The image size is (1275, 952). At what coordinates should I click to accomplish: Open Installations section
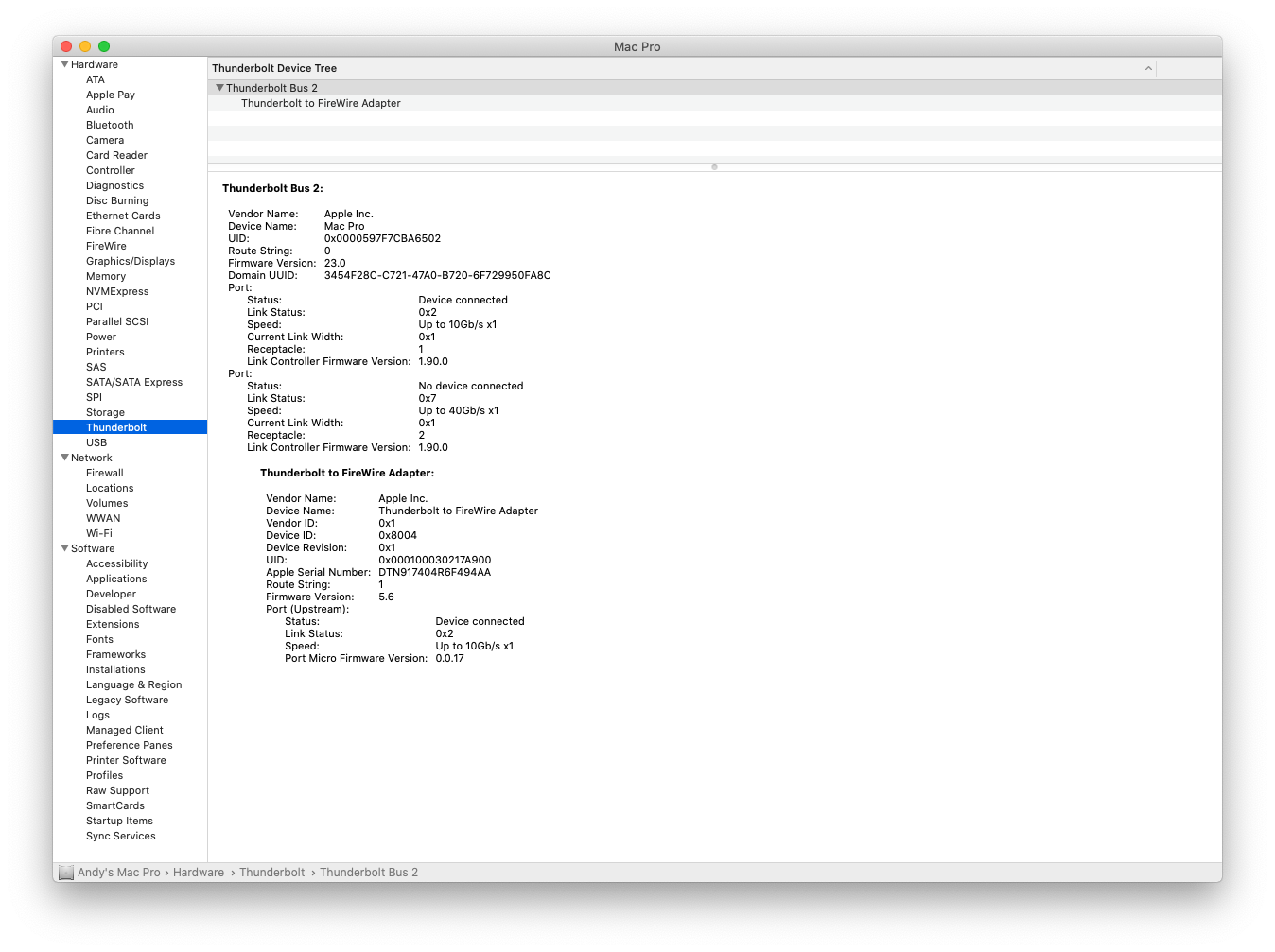pos(115,669)
